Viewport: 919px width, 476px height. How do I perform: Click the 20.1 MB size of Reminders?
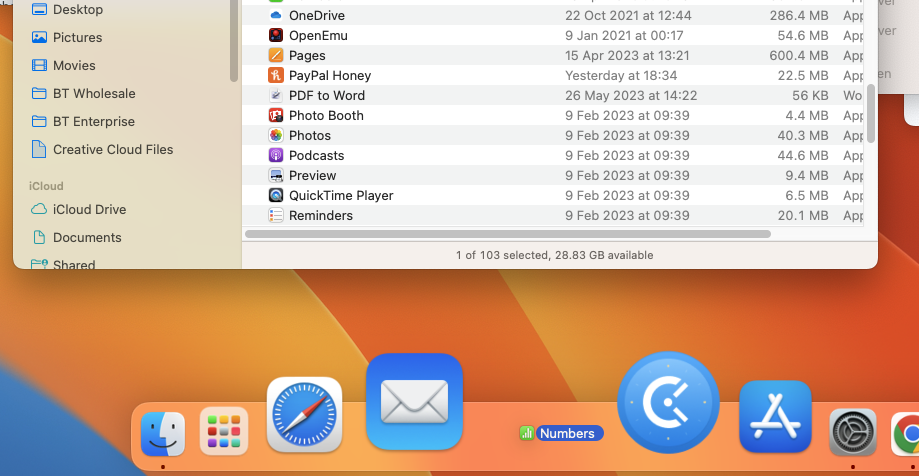(x=803, y=215)
